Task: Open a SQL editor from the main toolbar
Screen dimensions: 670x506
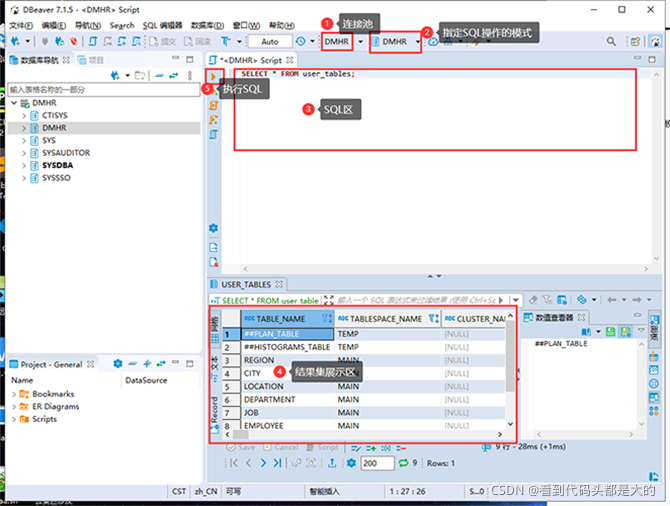Action: click(x=93, y=41)
